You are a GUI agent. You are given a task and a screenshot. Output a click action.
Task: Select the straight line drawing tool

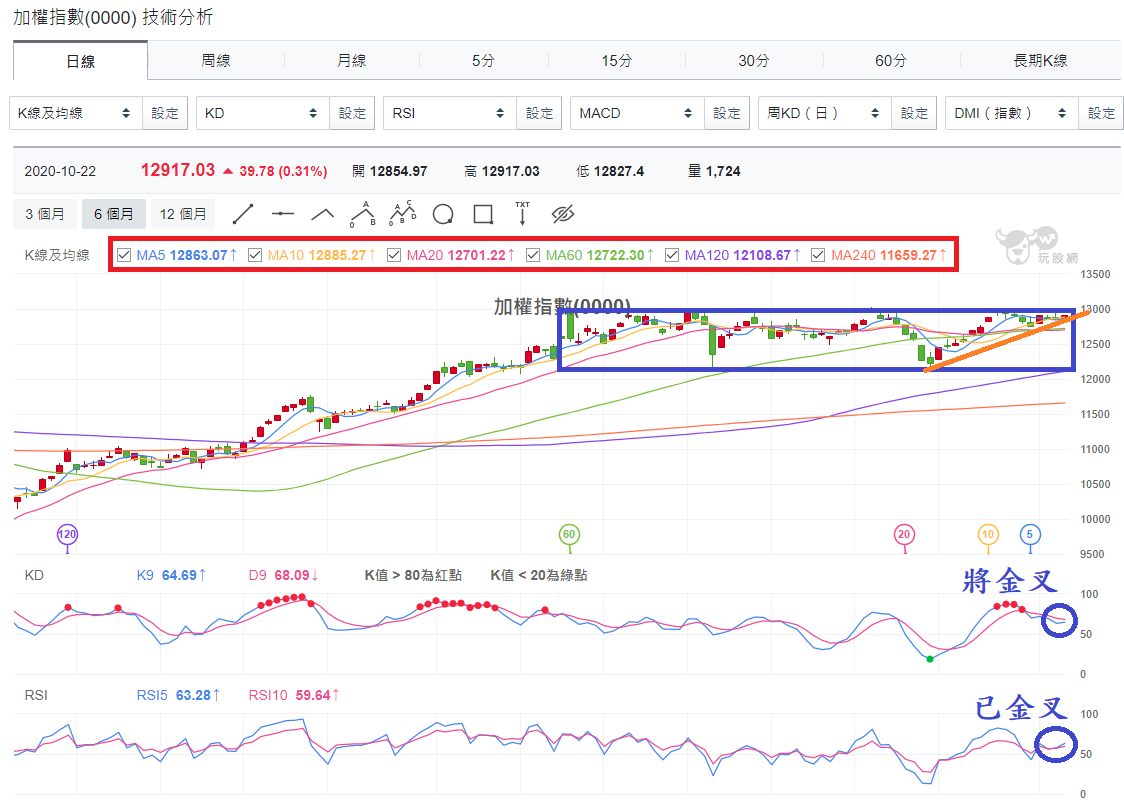(x=243, y=214)
